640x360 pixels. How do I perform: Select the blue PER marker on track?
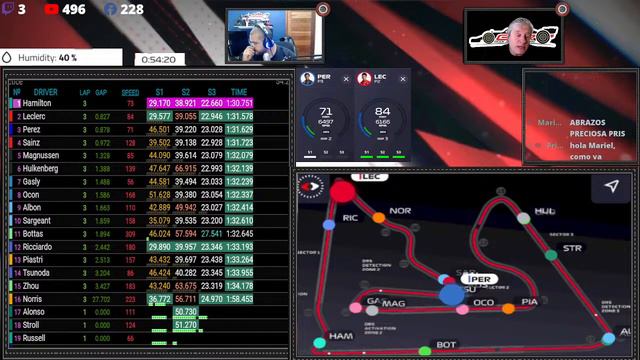451,295
